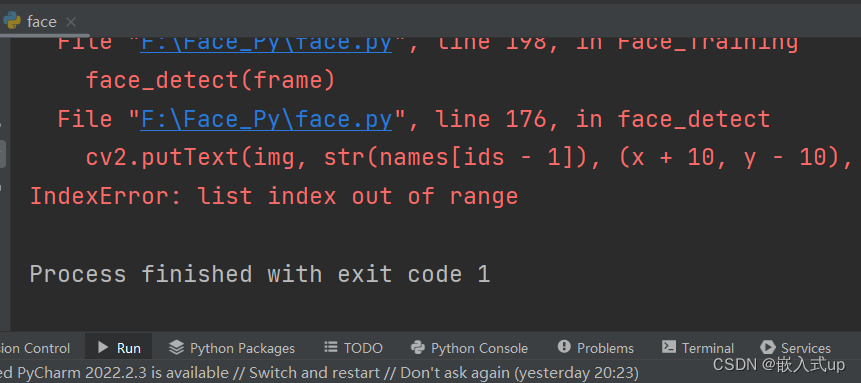Click the face_detect(frame) traceback line
861x383 pixels.
(210, 81)
